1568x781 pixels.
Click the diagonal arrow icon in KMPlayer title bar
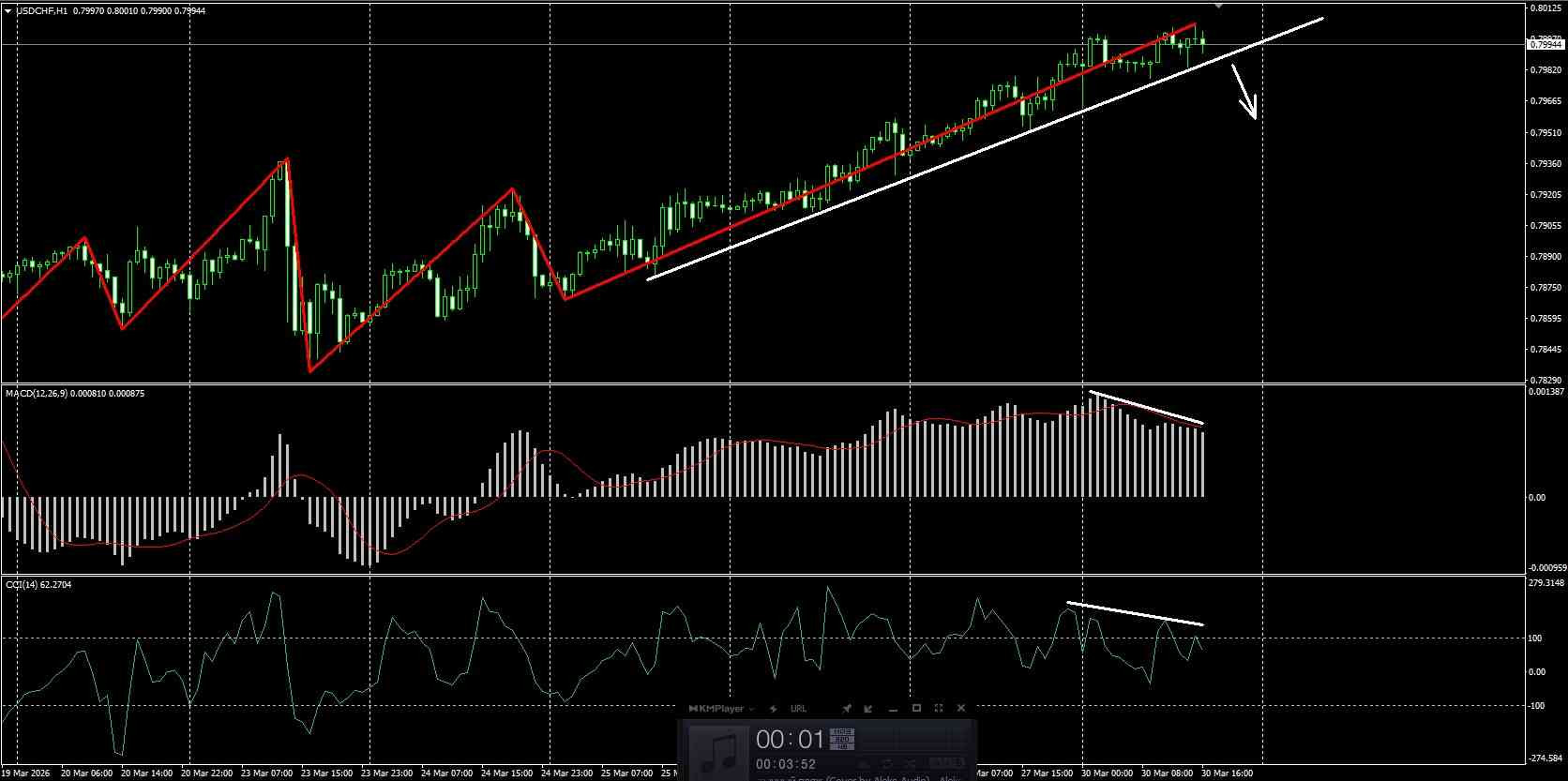(867, 709)
